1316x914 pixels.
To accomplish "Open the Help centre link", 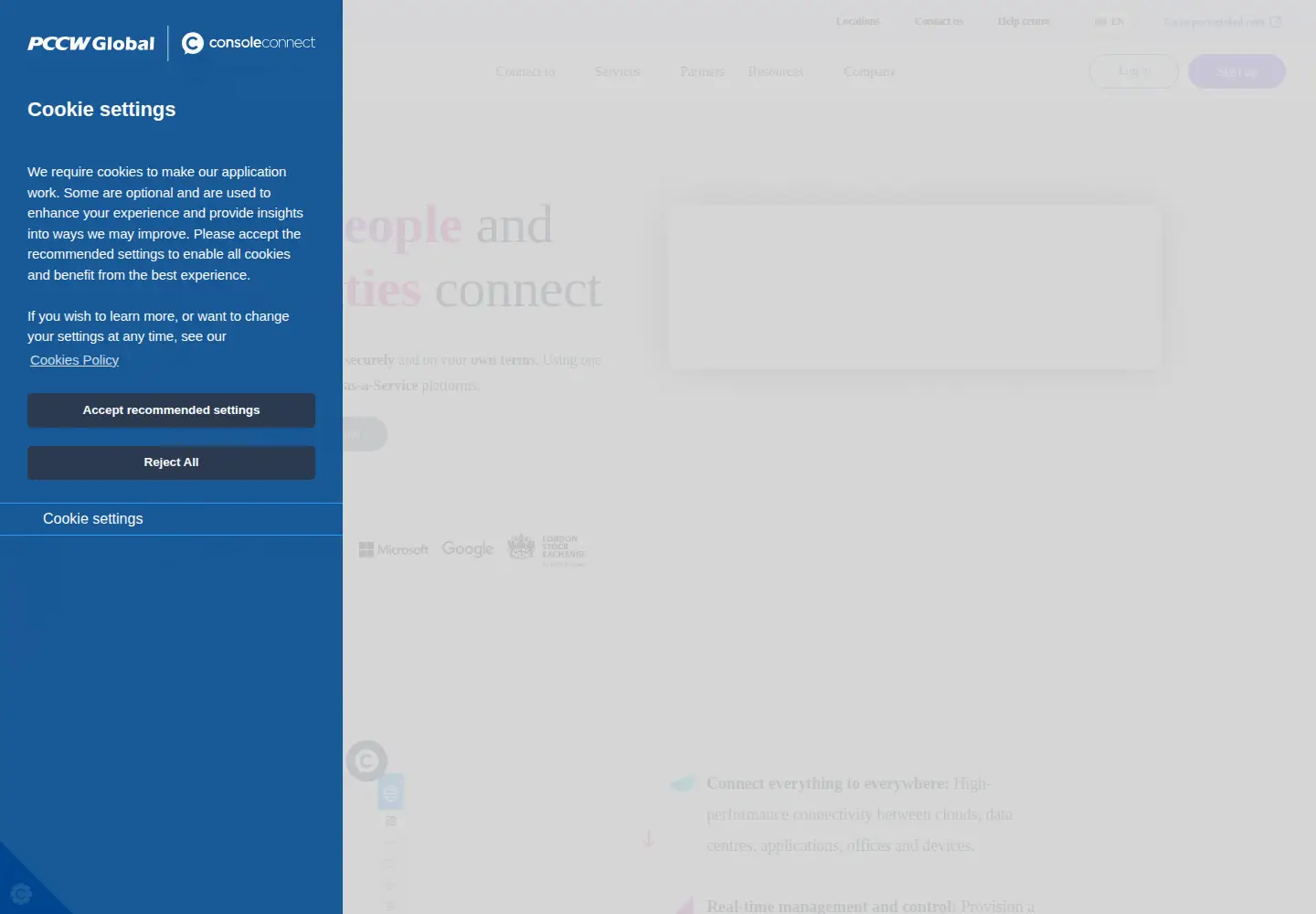I will click(x=1024, y=21).
